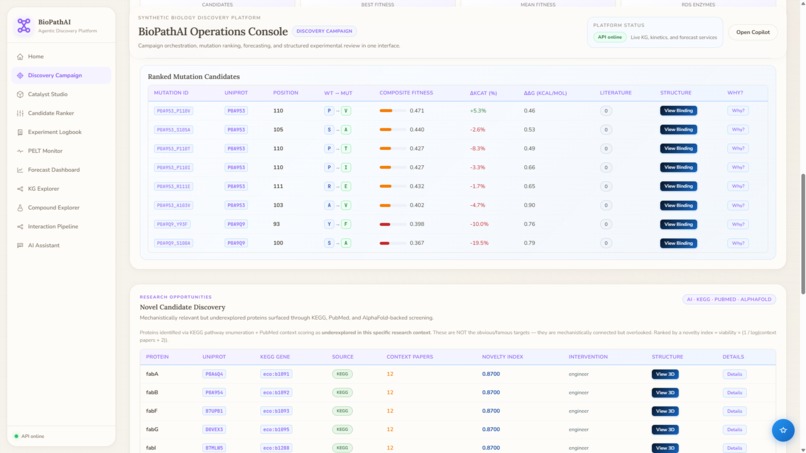Click the V mutant residue chip in A→V row
Viewport: 806px width, 453px height.
[346, 205]
